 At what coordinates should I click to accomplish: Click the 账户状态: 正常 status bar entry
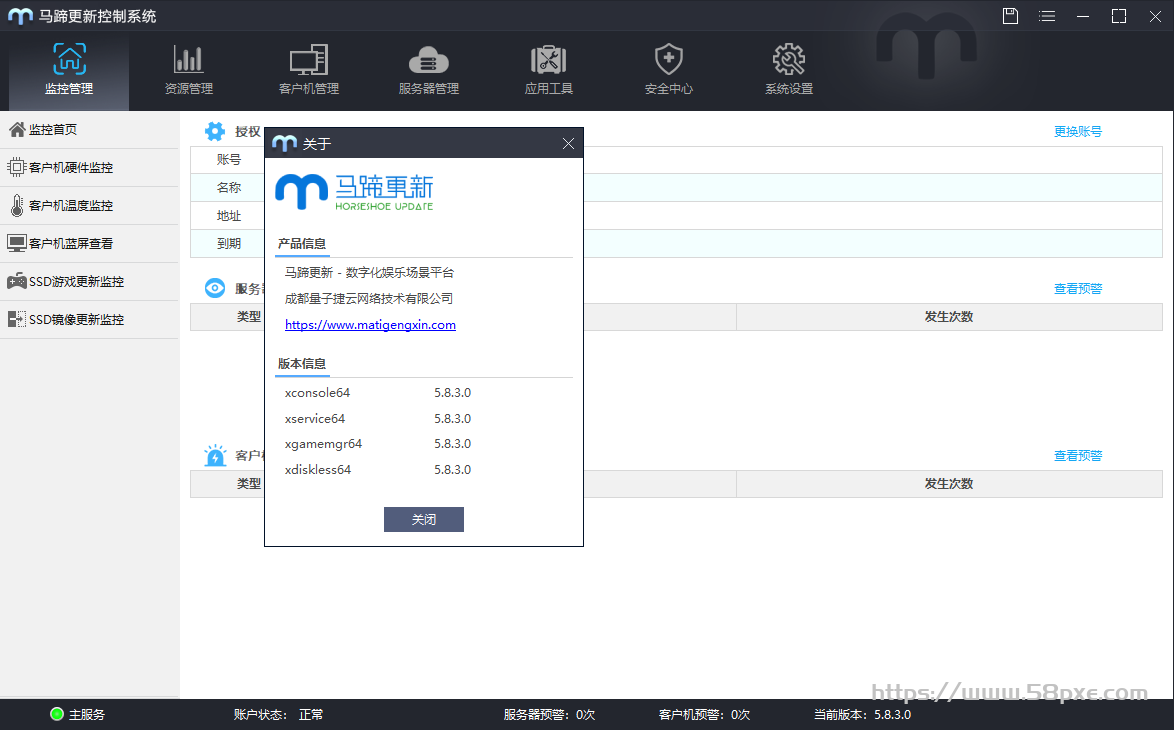tap(279, 715)
